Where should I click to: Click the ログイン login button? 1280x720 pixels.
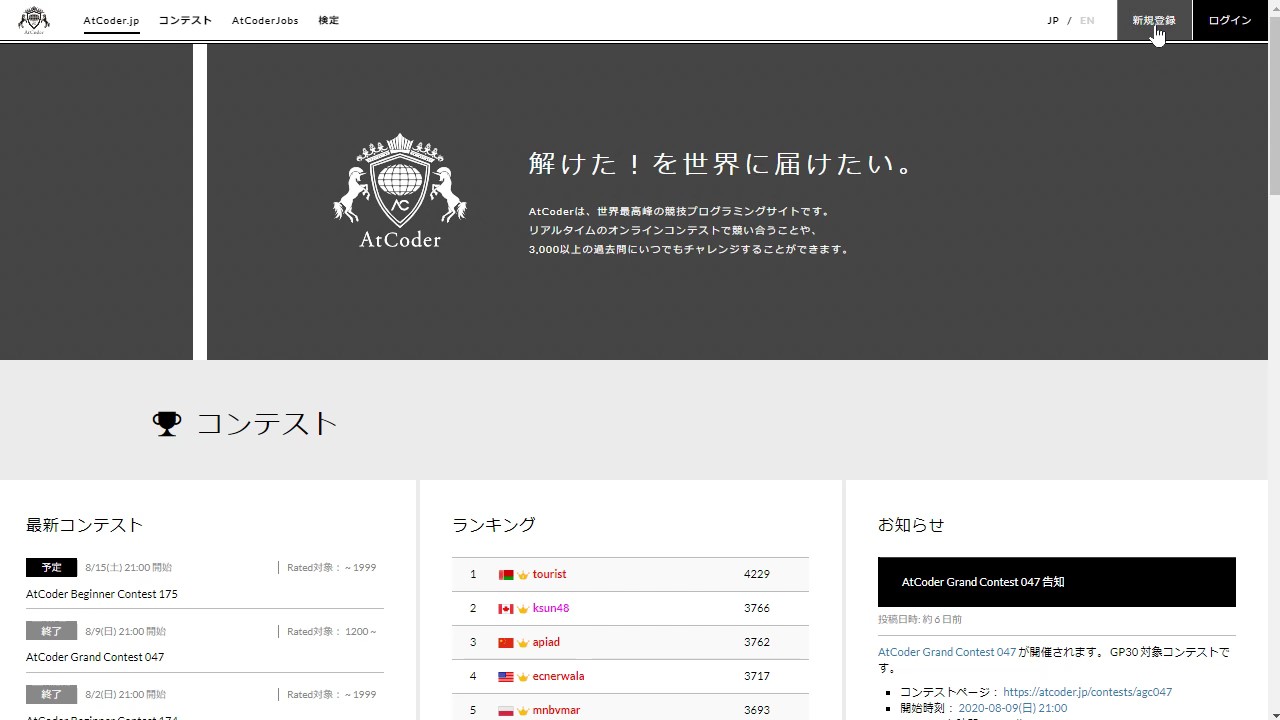pyautogui.click(x=1230, y=19)
